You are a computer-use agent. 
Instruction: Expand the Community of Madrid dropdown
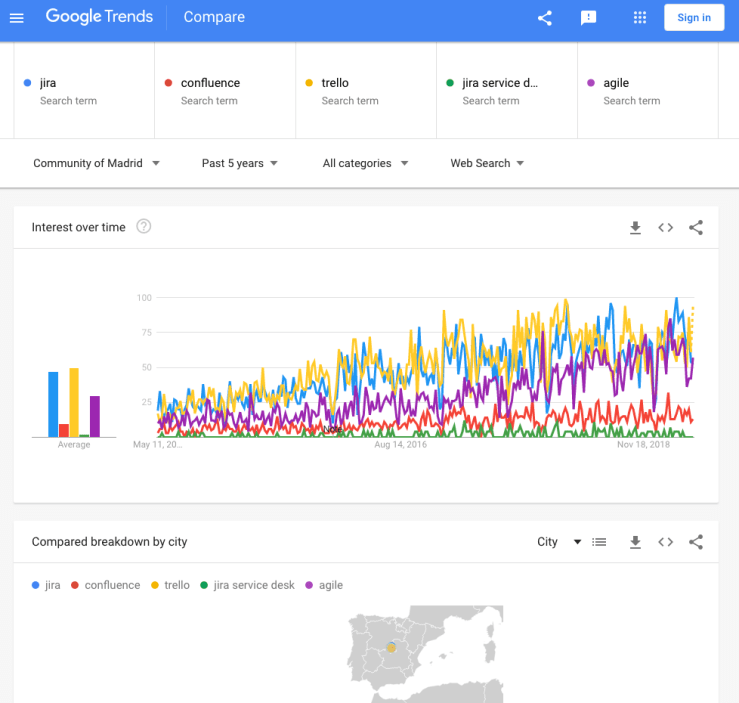96,163
